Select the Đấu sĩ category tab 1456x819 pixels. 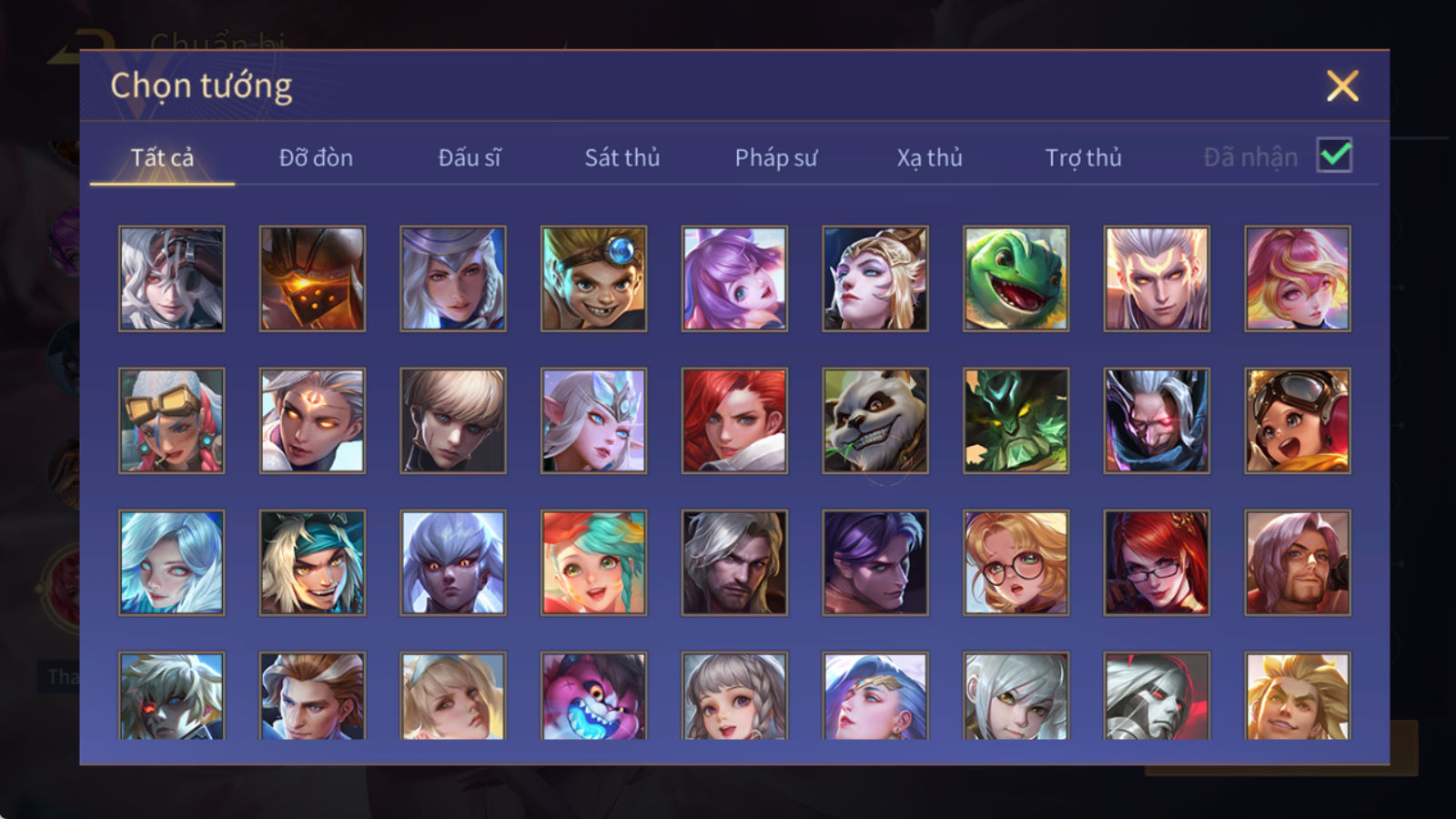(470, 157)
